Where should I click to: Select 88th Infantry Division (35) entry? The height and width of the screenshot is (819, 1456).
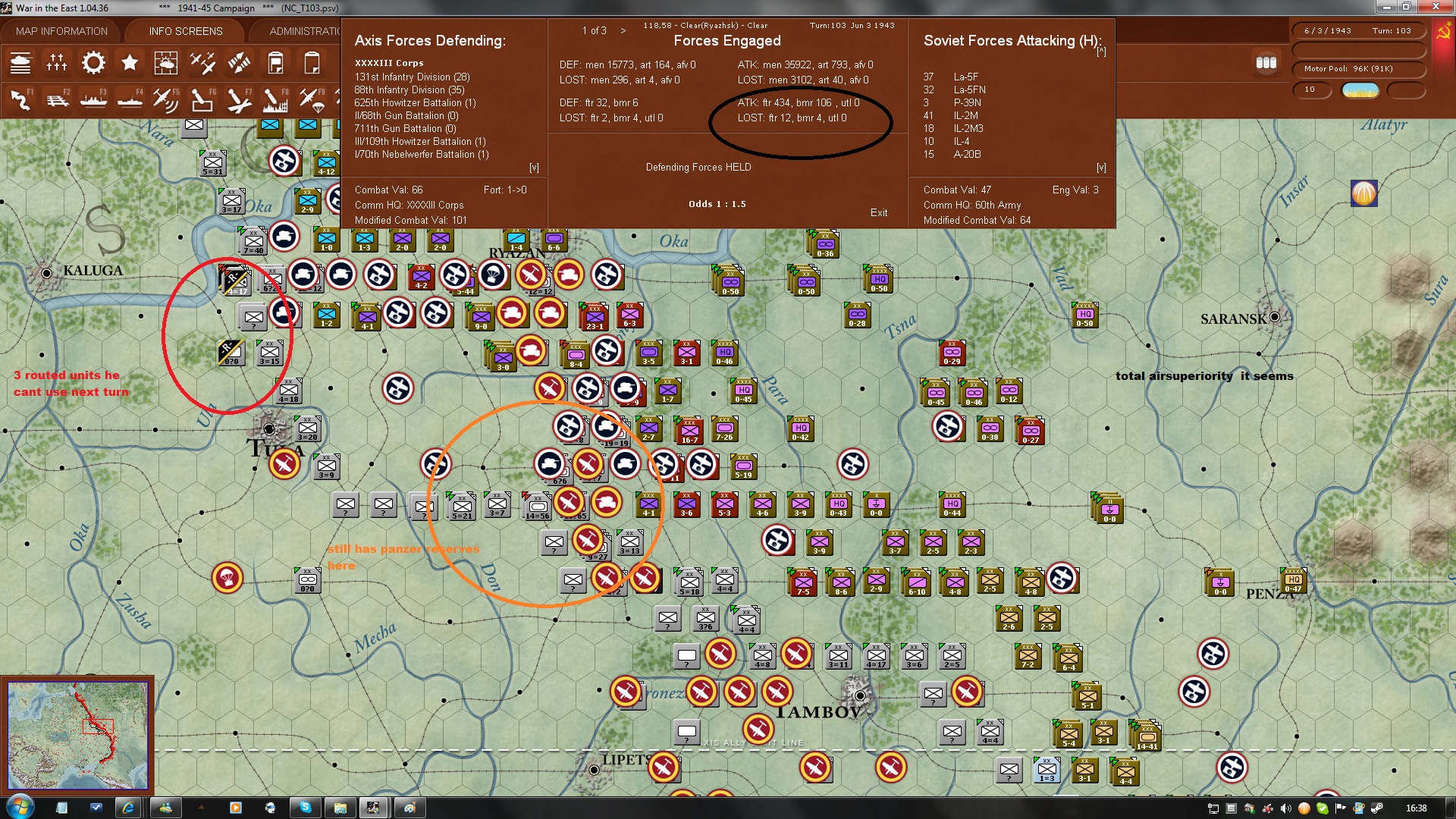(x=409, y=90)
